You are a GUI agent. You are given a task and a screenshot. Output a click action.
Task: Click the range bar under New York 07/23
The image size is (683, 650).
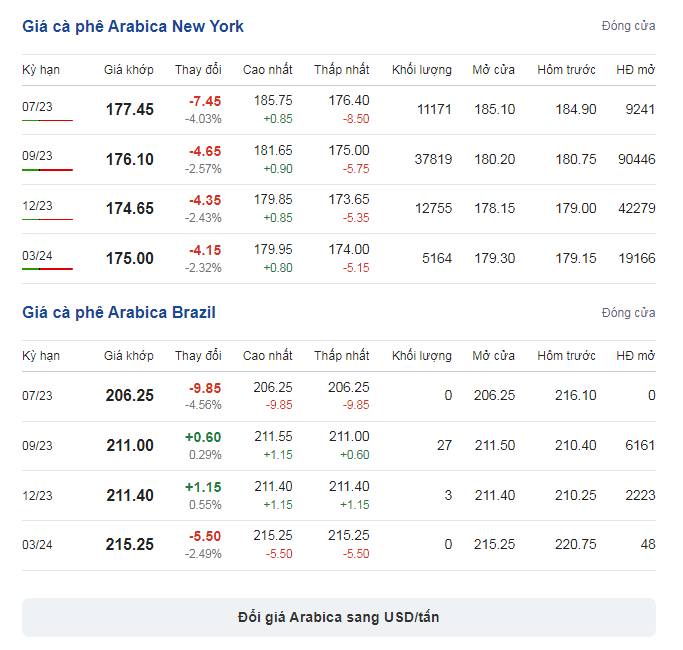click(x=47, y=120)
